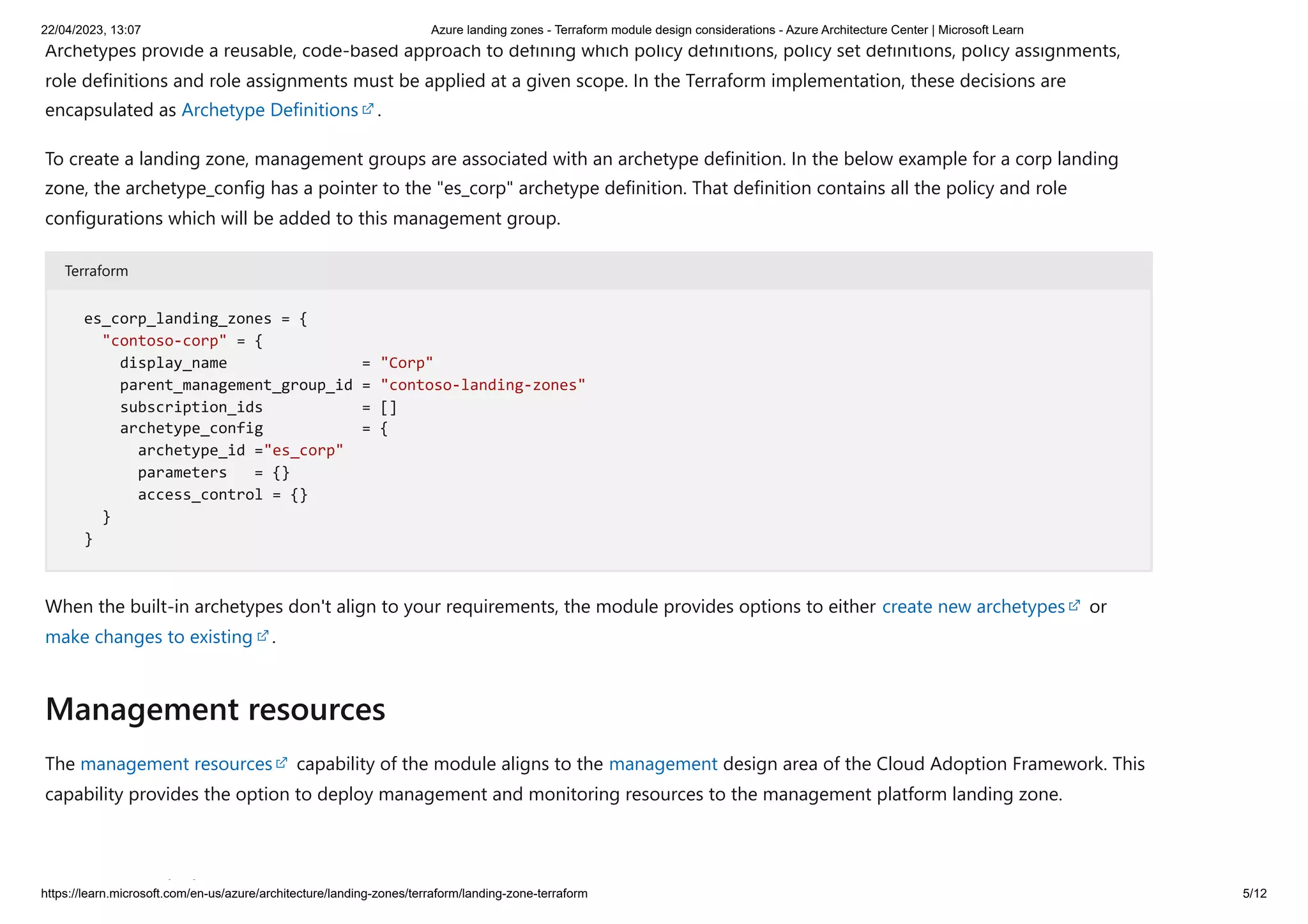
Task: Click external-link icon after create new archetypes
Action: [x=1074, y=605]
